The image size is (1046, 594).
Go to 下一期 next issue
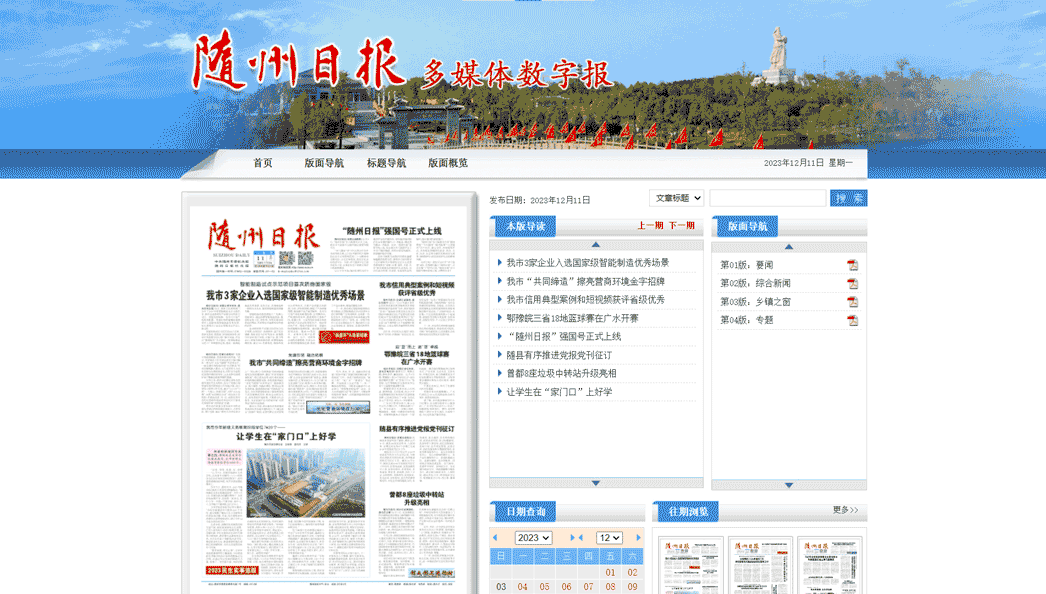(x=681, y=226)
